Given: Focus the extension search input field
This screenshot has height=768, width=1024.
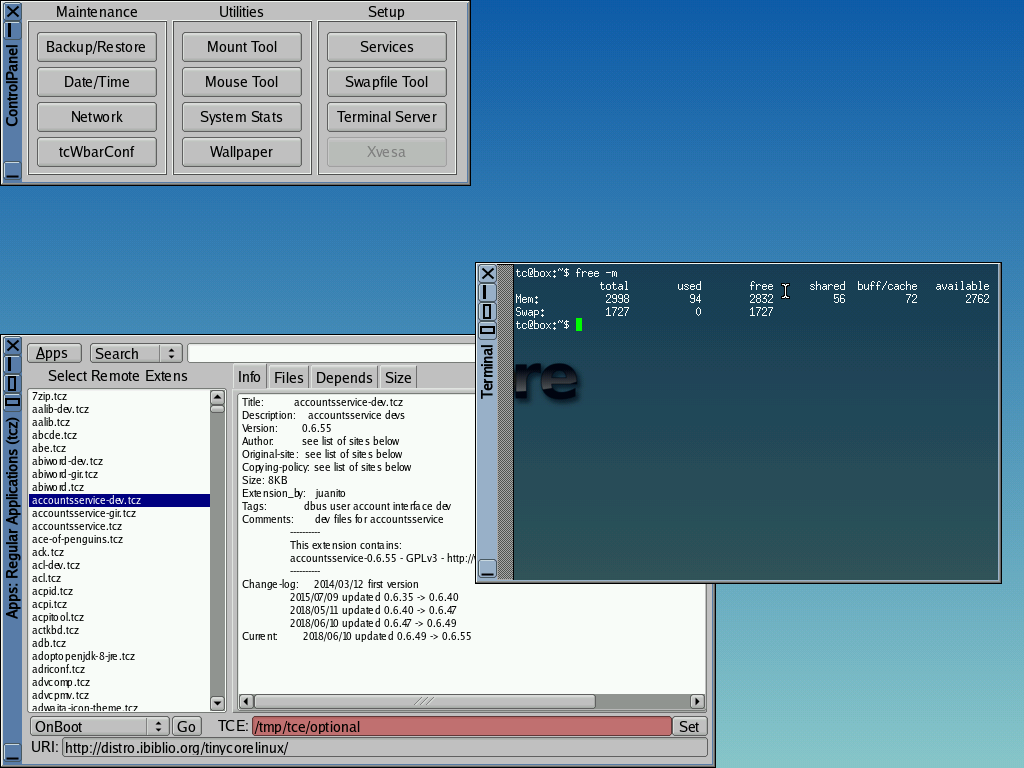Looking at the screenshot, I should pos(332,353).
